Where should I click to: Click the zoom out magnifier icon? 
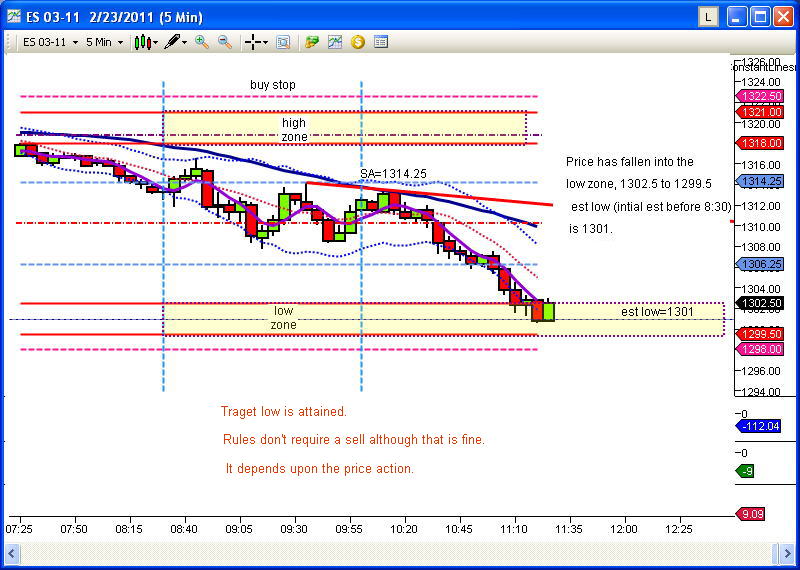pos(225,42)
